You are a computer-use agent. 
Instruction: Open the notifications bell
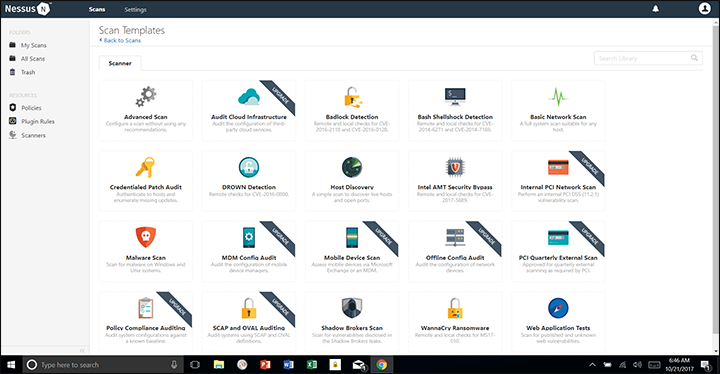(x=656, y=9)
